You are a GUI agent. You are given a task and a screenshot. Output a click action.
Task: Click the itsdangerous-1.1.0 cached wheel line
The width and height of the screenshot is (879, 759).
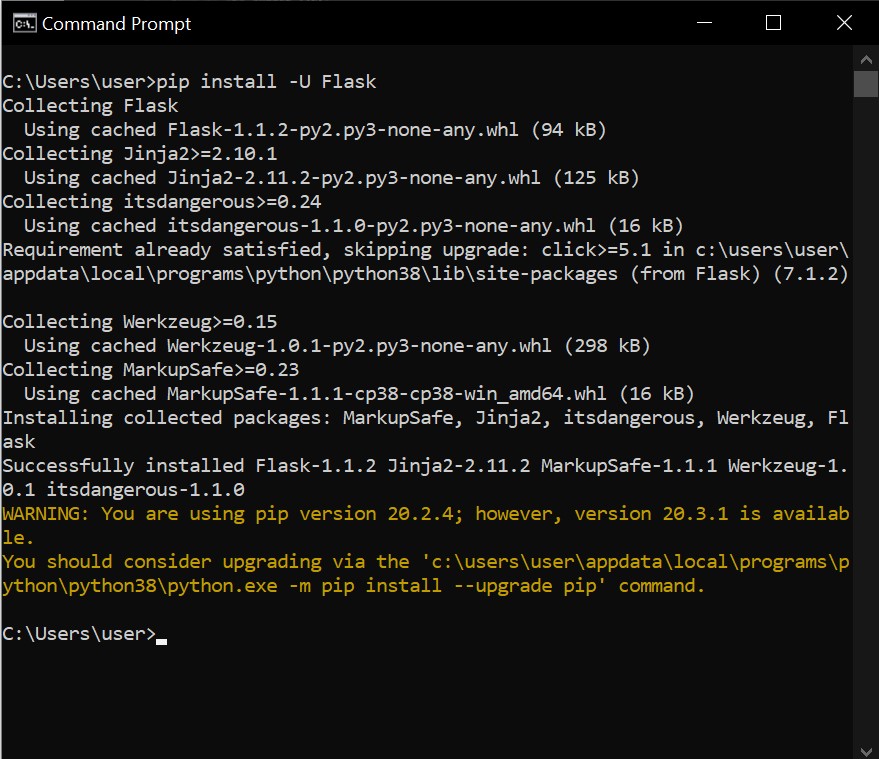coord(353,226)
